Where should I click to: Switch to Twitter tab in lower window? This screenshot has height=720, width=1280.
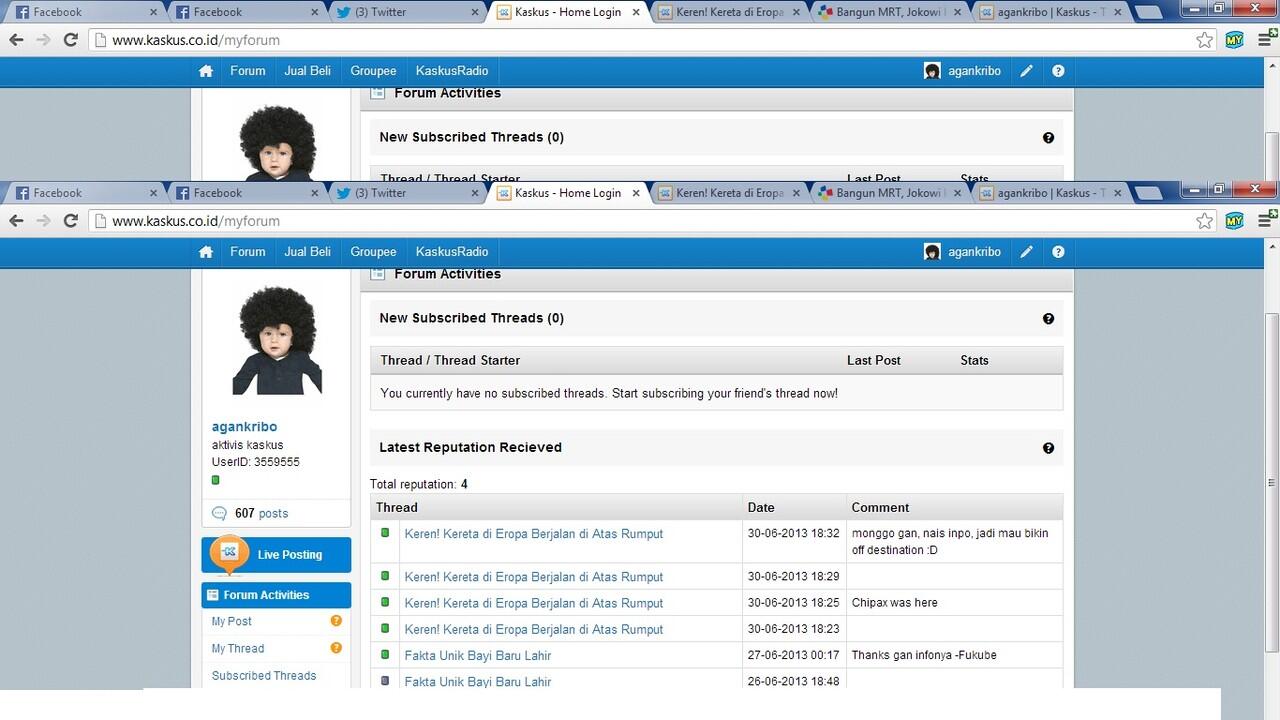click(406, 193)
